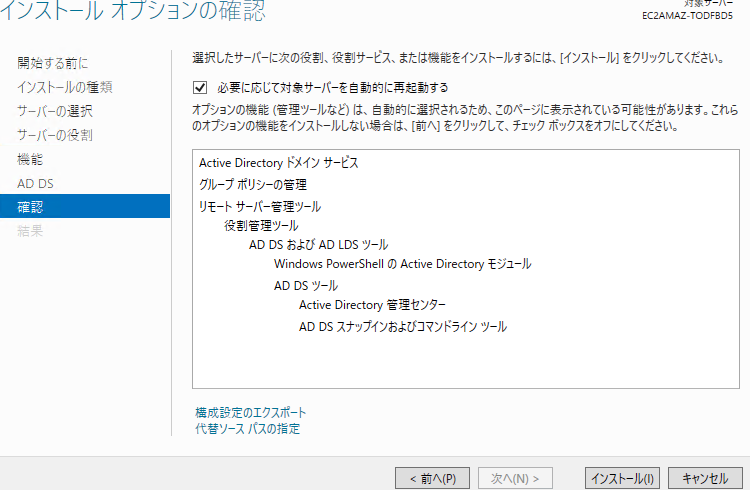Image resolution: width=750 pixels, height=490 pixels.
Task: Select 'グループ ポリシーの管理' list row
Action: point(253,185)
